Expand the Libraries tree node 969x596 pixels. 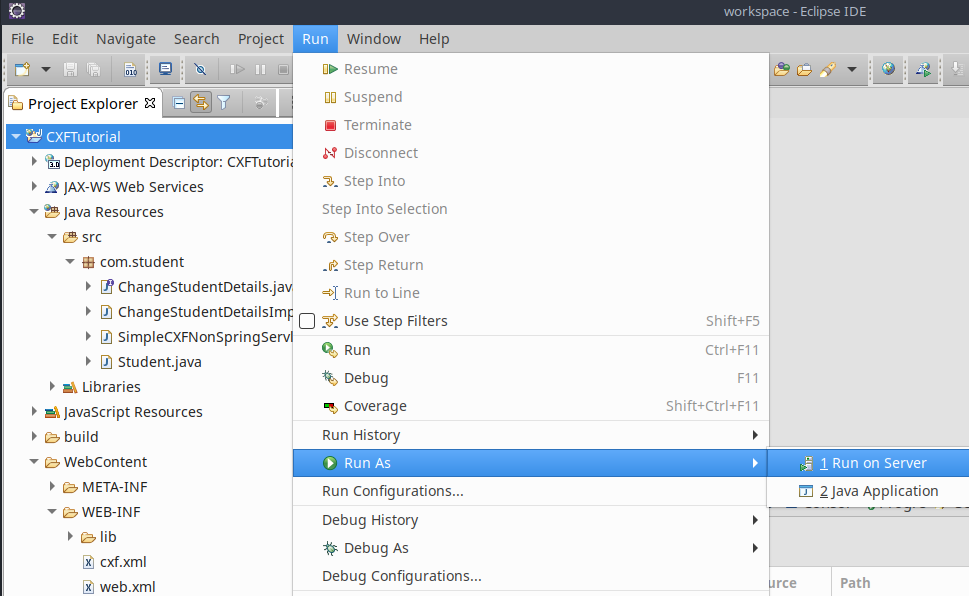[52, 387]
